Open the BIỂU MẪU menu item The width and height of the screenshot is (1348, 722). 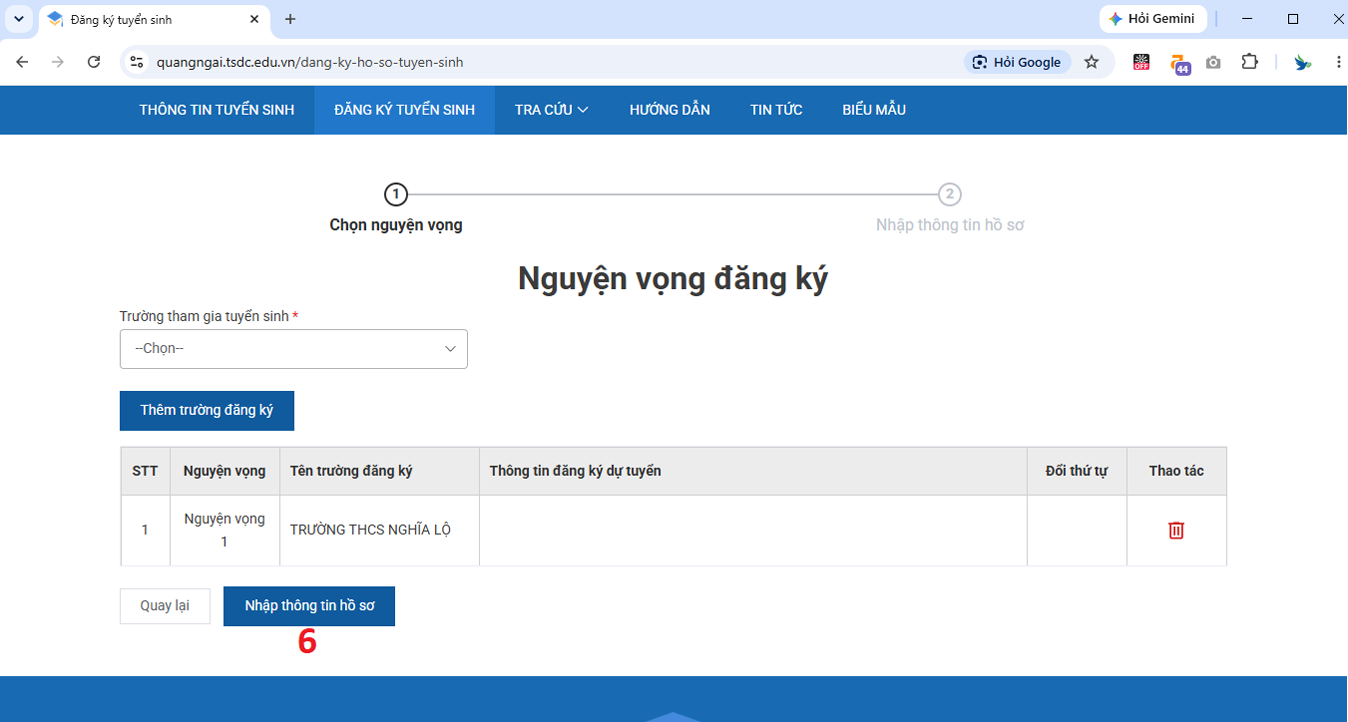tap(874, 110)
